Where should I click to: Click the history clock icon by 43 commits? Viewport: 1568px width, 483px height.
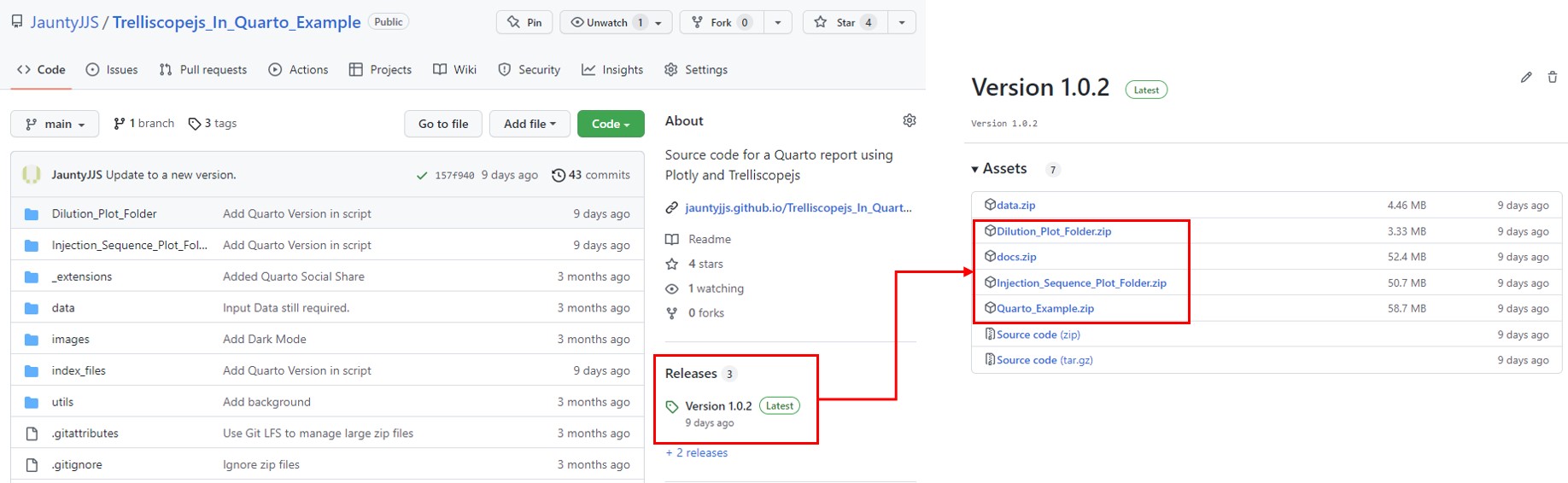click(x=559, y=175)
